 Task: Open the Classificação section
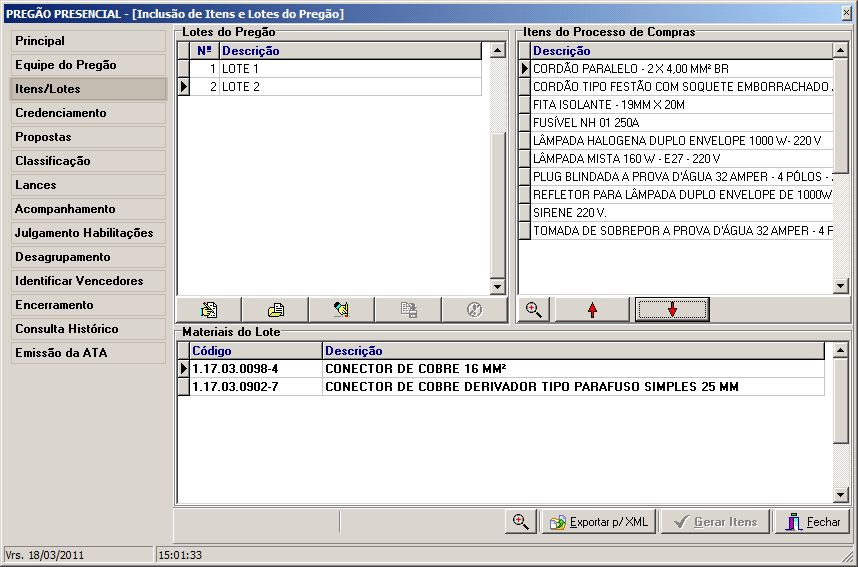[x=88, y=161]
